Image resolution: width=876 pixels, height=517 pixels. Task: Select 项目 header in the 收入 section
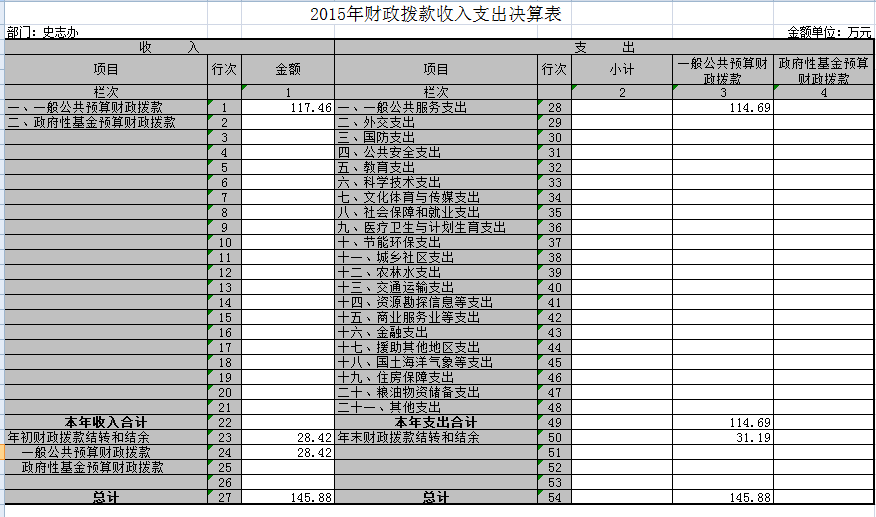coord(106,69)
